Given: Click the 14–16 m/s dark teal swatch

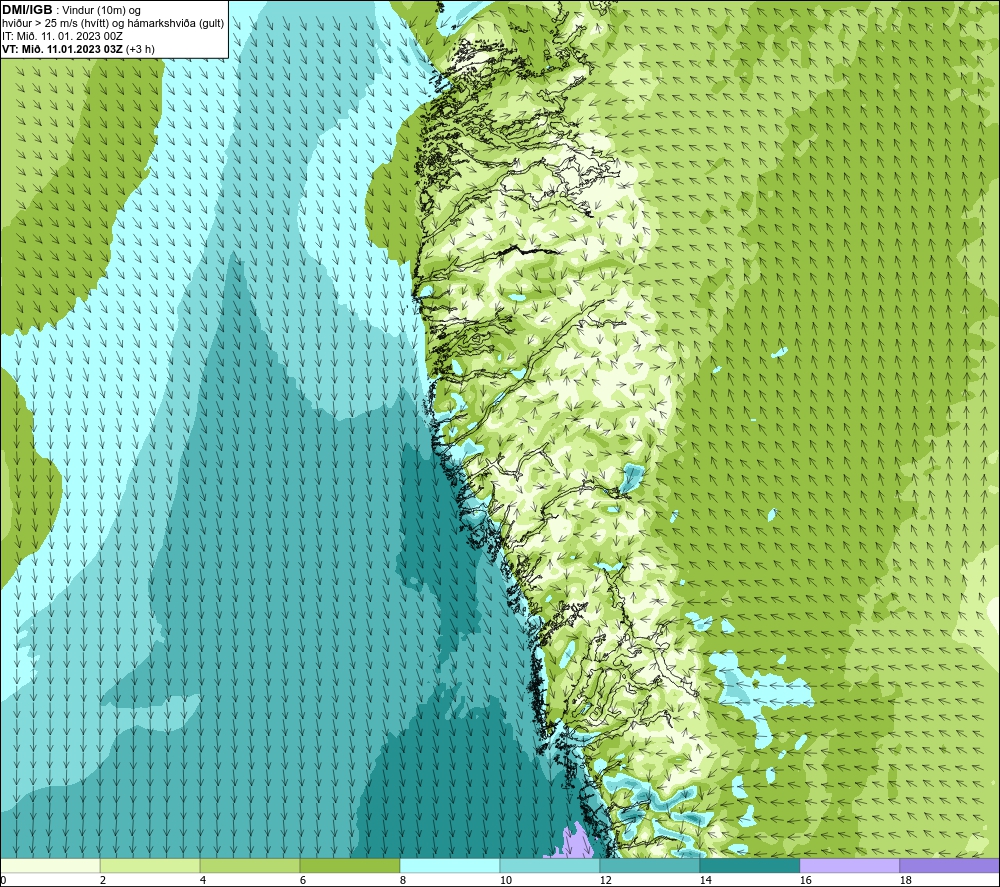Looking at the screenshot, I should tap(750, 865).
